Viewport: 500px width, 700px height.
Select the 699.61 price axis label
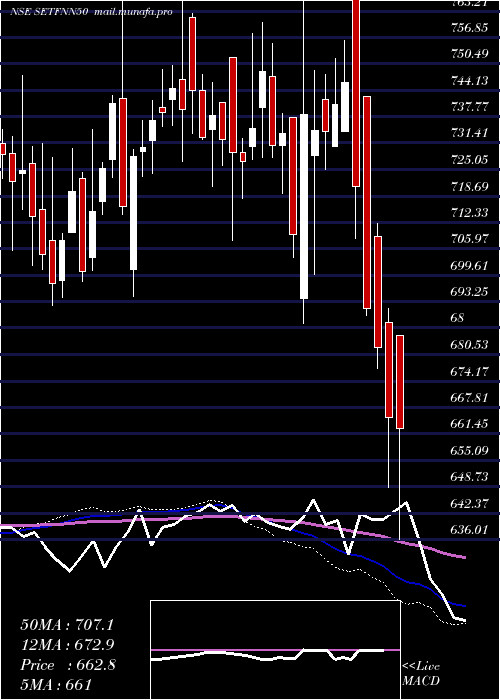[x=470, y=266]
